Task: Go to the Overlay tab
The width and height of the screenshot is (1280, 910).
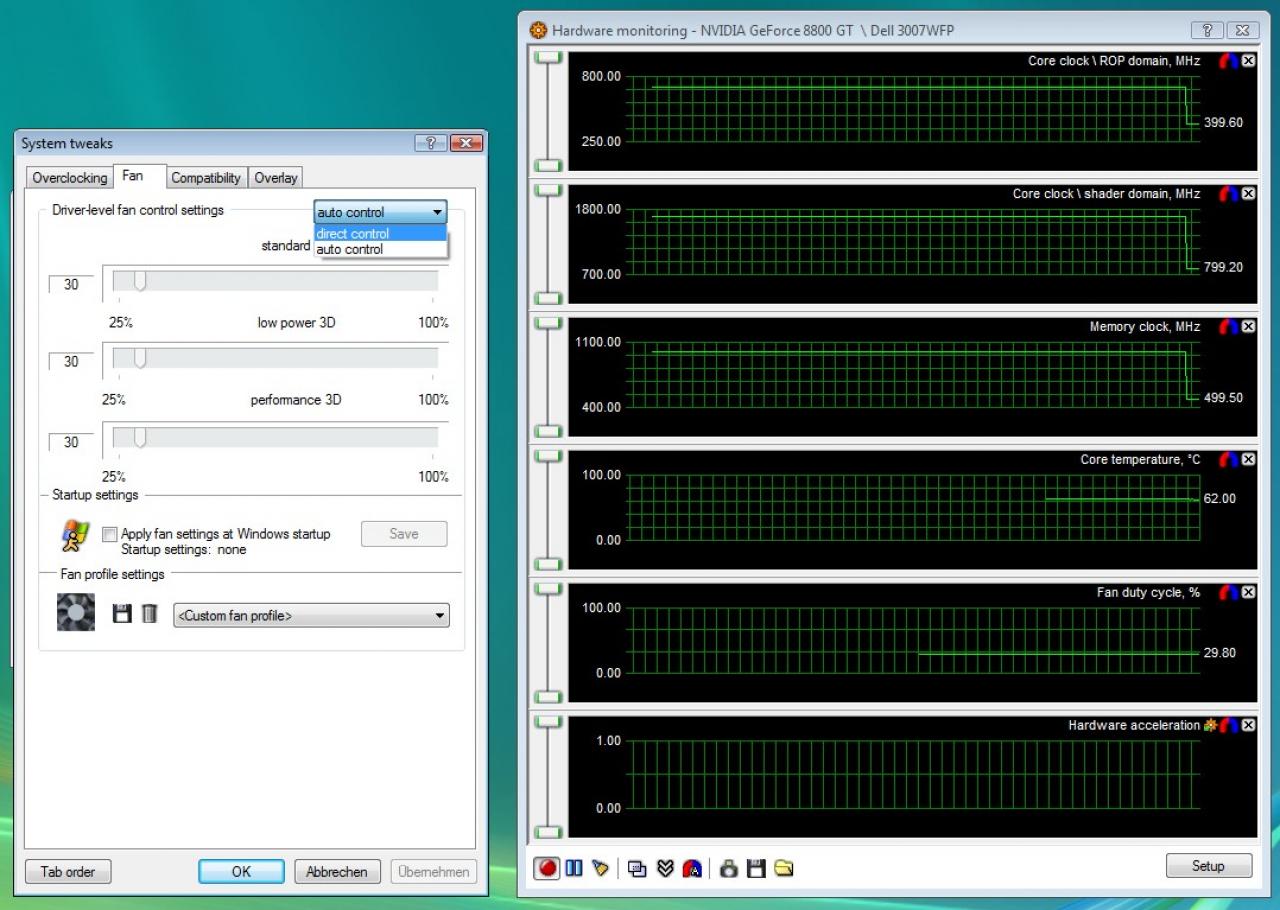Action: click(275, 178)
